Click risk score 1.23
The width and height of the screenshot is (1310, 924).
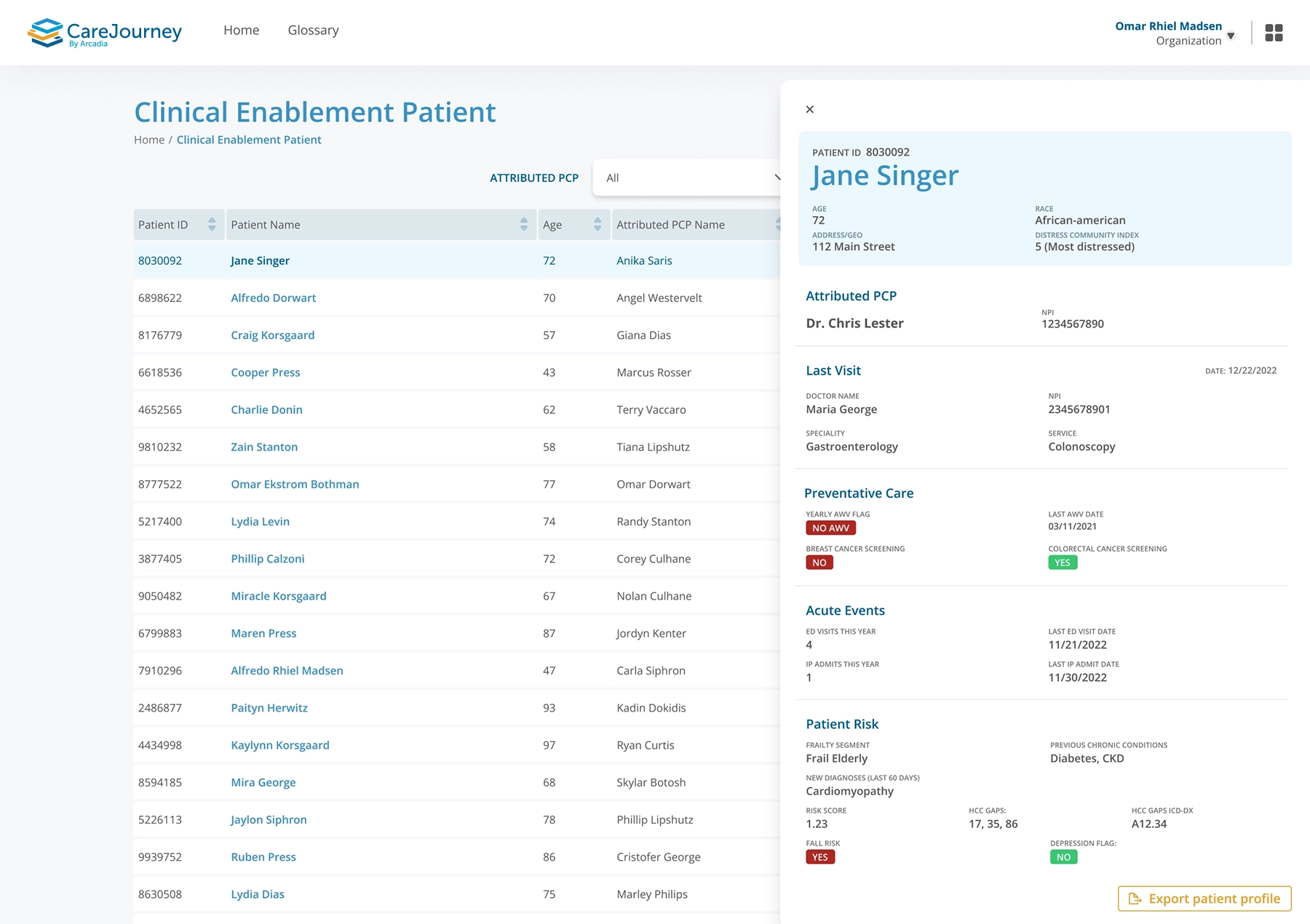[x=817, y=824]
